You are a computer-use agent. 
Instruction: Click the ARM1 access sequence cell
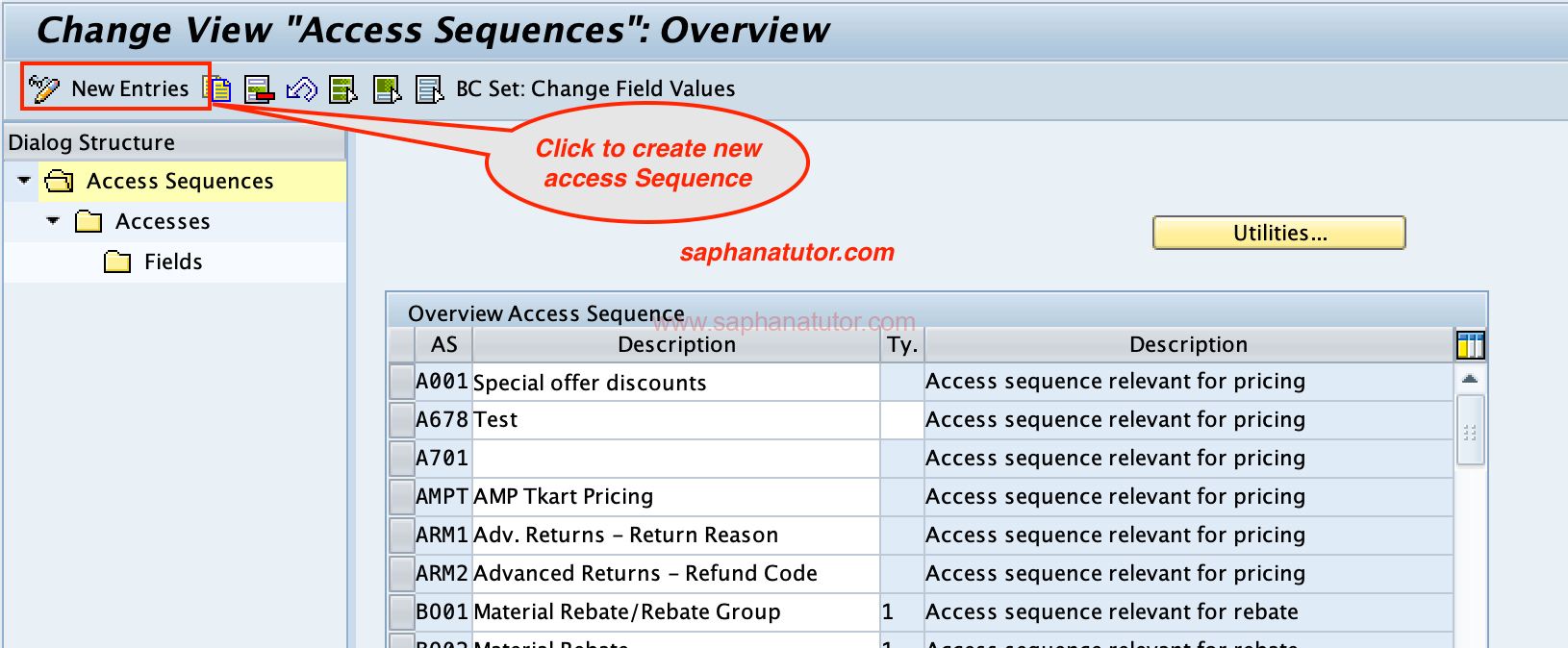(x=443, y=536)
